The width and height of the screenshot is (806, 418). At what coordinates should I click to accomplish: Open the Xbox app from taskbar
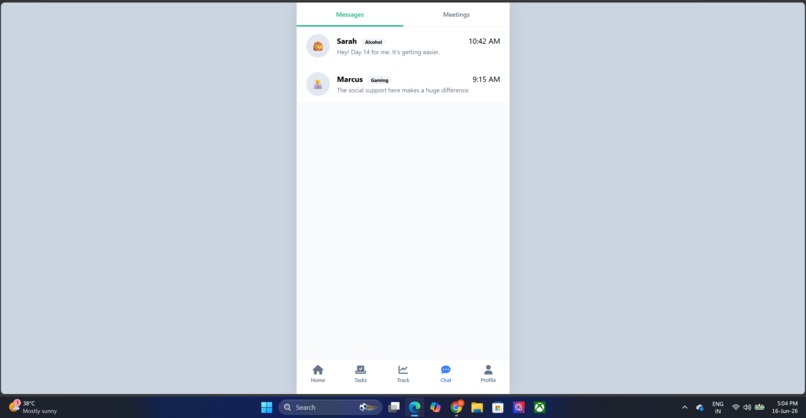[x=539, y=407]
